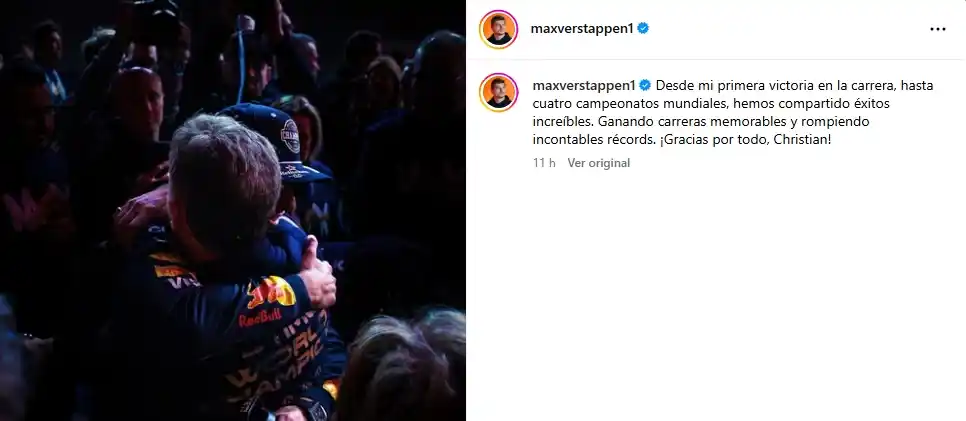The height and width of the screenshot is (421, 966).
Task: Click the empty comments area below the caption
Action: [x=716, y=296]
